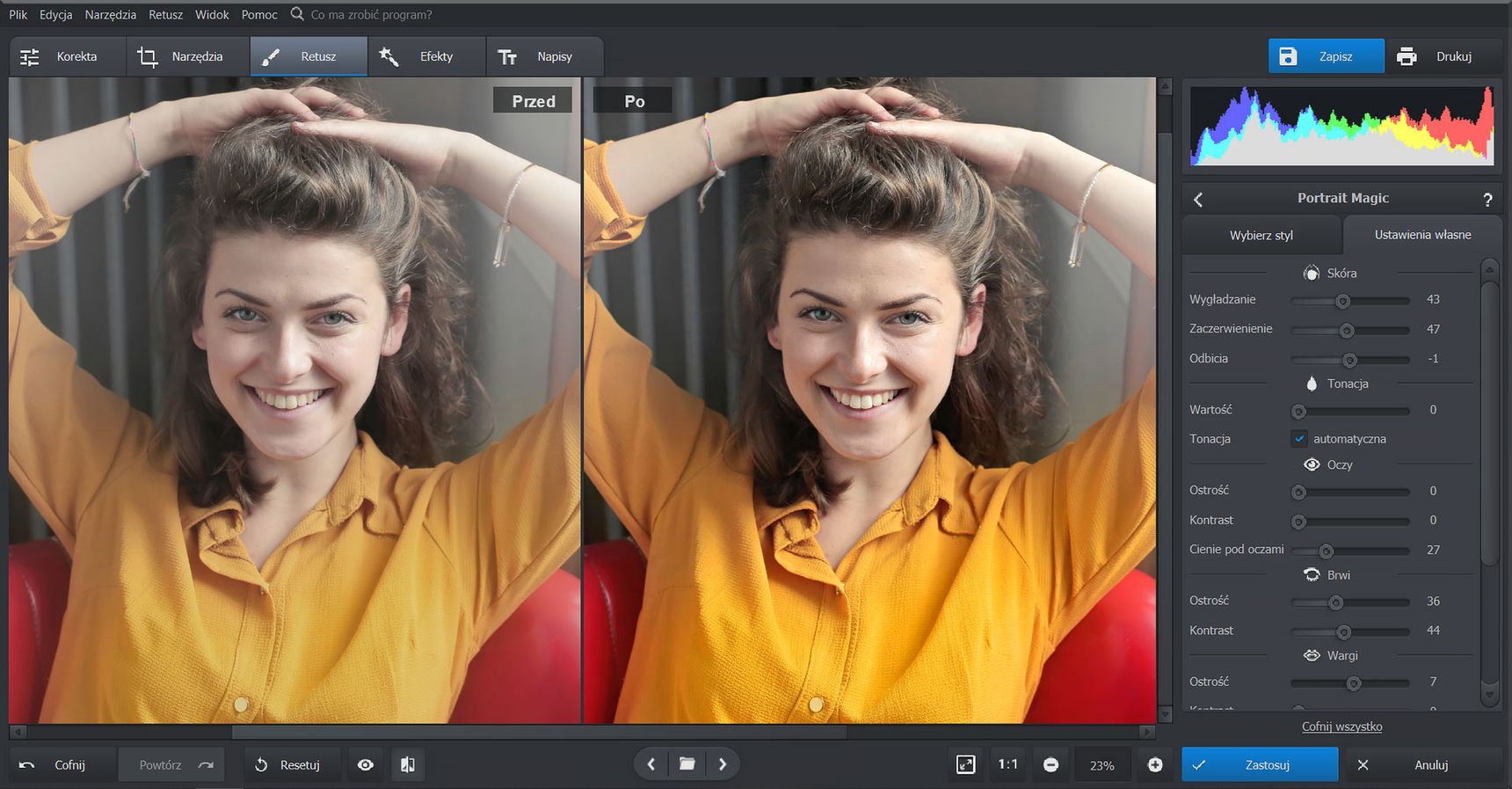Click the 23% zoom level field
This screenshot has height=789, width=1512.
(x=1102, y=765)
